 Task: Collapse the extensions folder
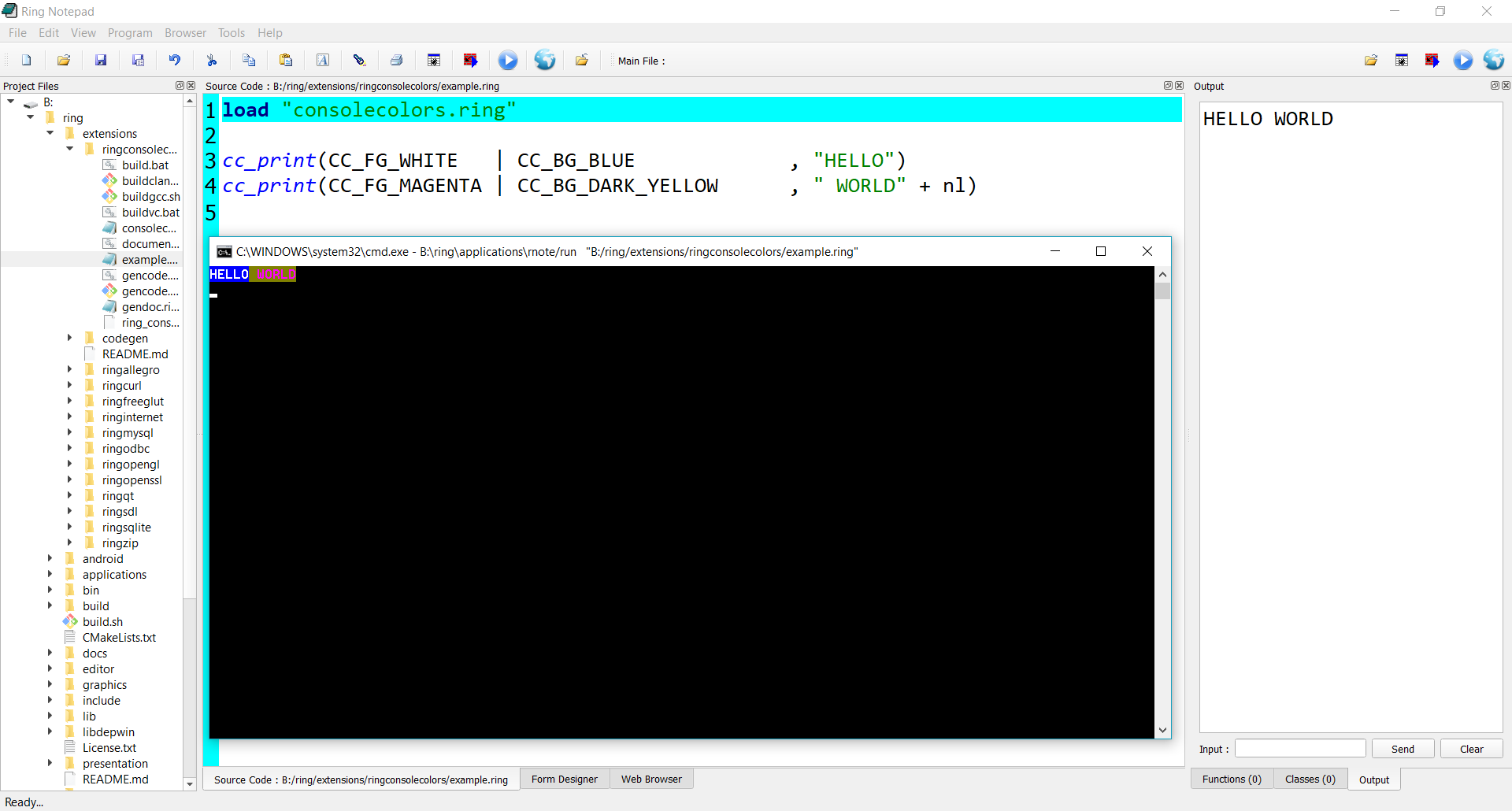point(50,133)
